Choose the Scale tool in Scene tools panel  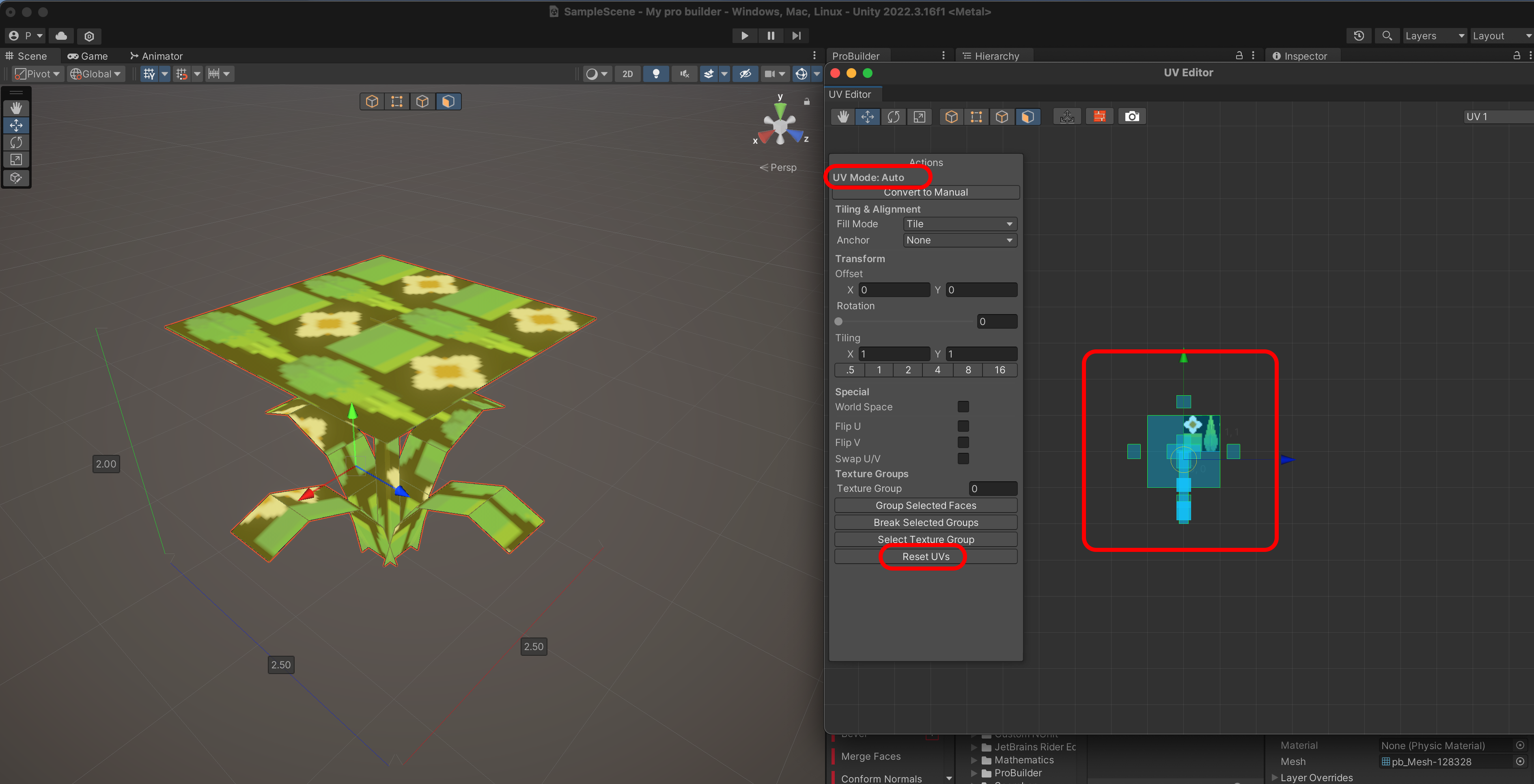tap(16, 159)
